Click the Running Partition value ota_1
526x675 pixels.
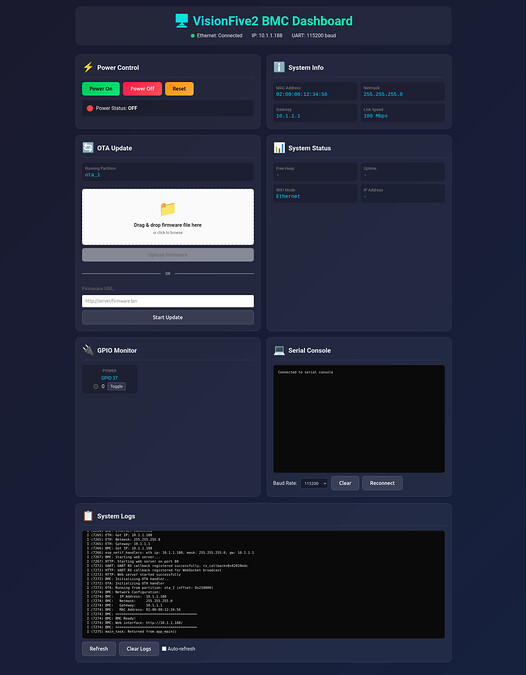(92, 175)
